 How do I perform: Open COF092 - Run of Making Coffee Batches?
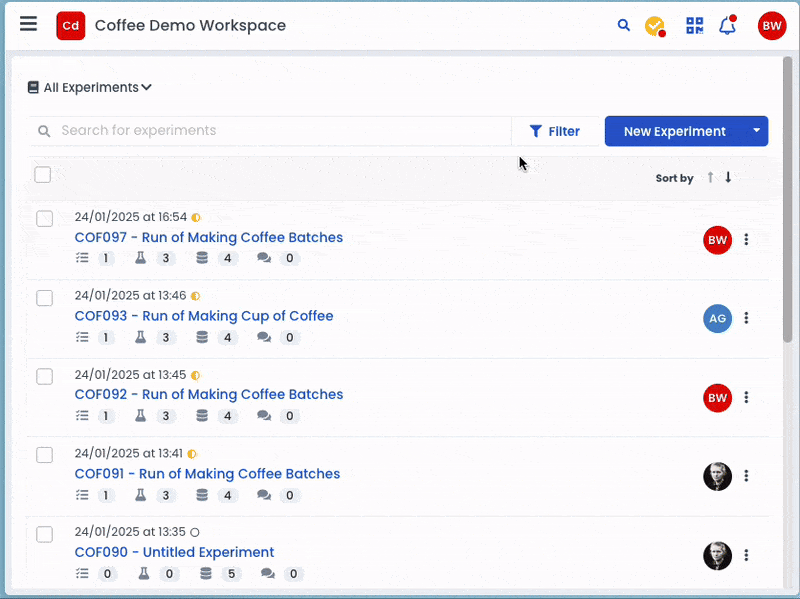(209, 394)
